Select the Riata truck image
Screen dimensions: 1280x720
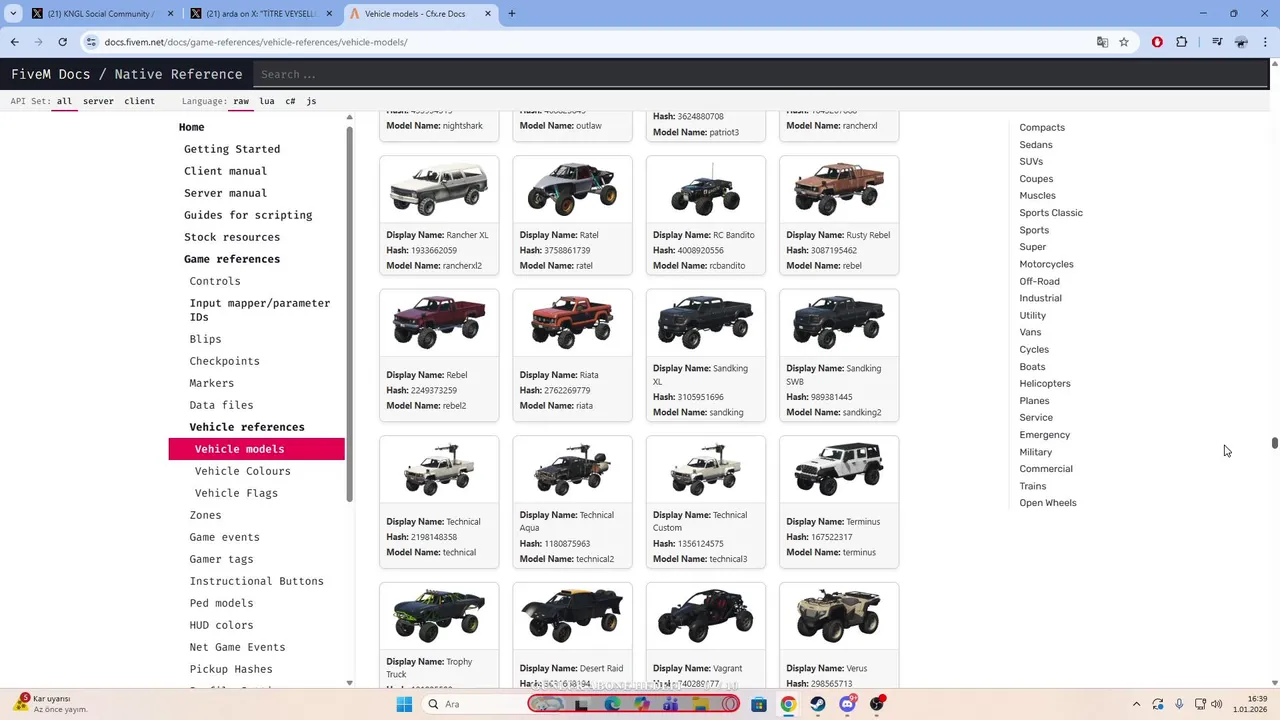click(572, 322)
